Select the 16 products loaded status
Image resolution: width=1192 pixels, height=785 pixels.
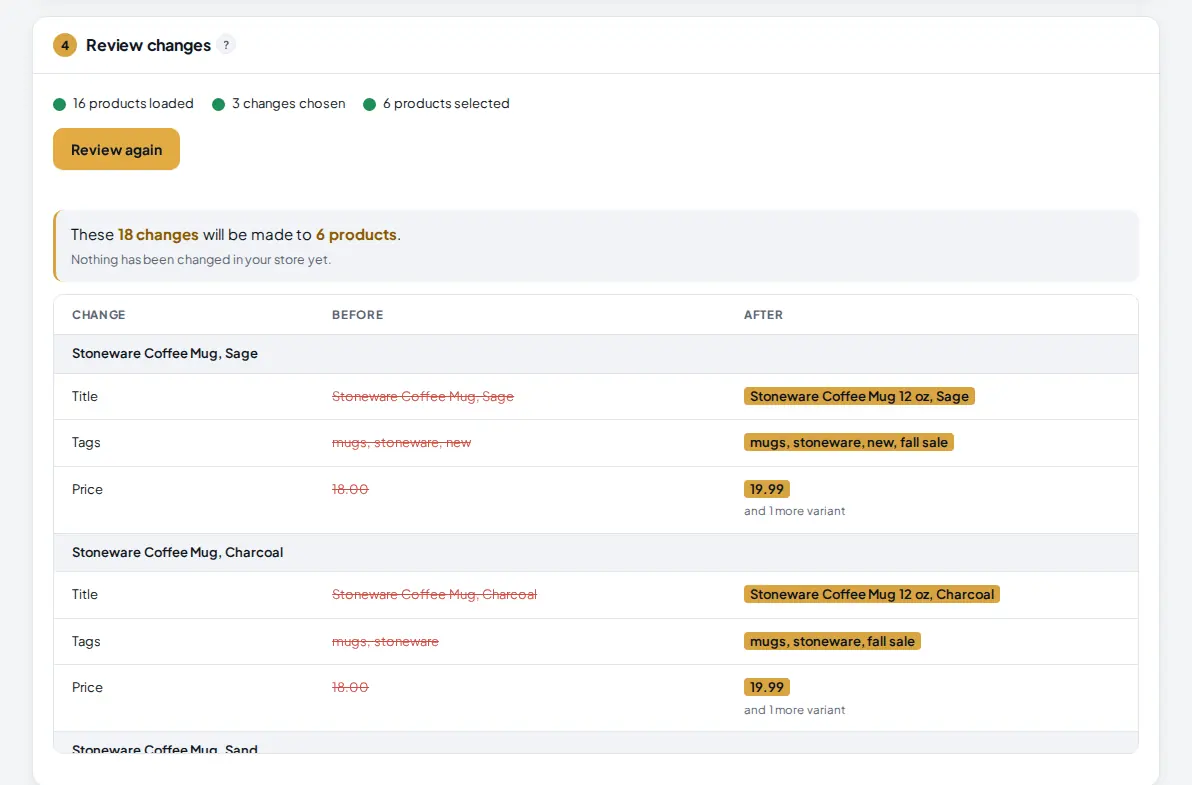[123, 103]
